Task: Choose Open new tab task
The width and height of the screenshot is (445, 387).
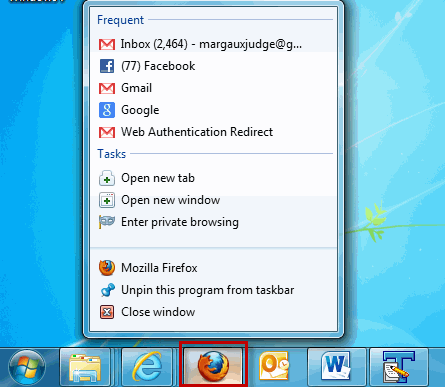Action: tap(213, 178)
